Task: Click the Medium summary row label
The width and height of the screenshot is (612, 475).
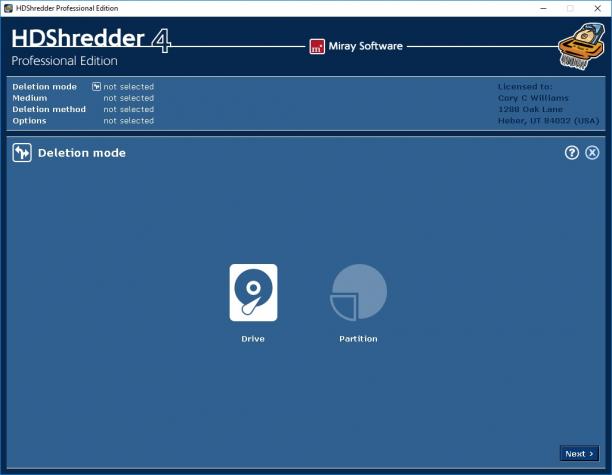Action: 30,98
